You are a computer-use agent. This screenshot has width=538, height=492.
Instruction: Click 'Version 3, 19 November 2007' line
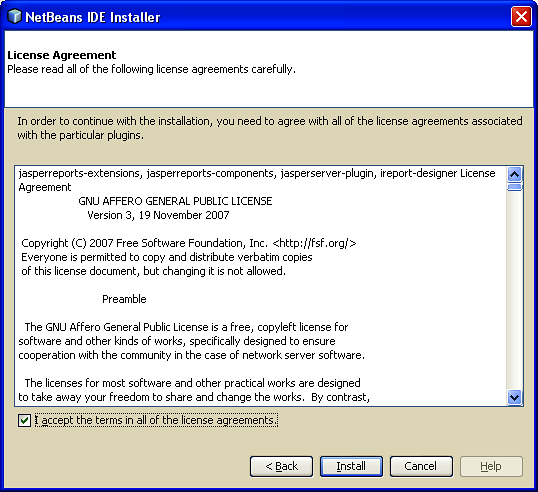pos(158,215)
